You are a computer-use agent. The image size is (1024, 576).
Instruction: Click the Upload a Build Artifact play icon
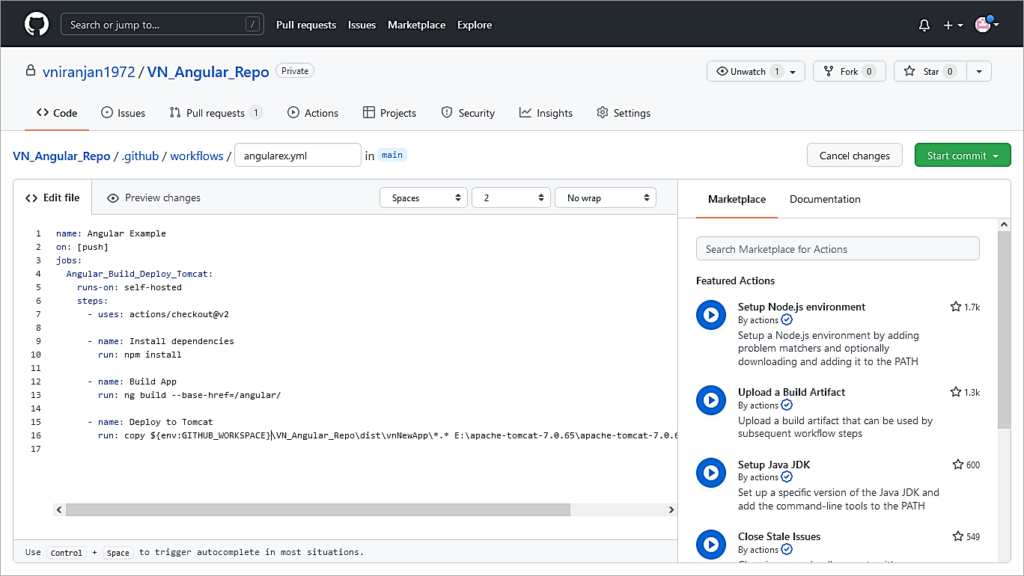(711, 400)
